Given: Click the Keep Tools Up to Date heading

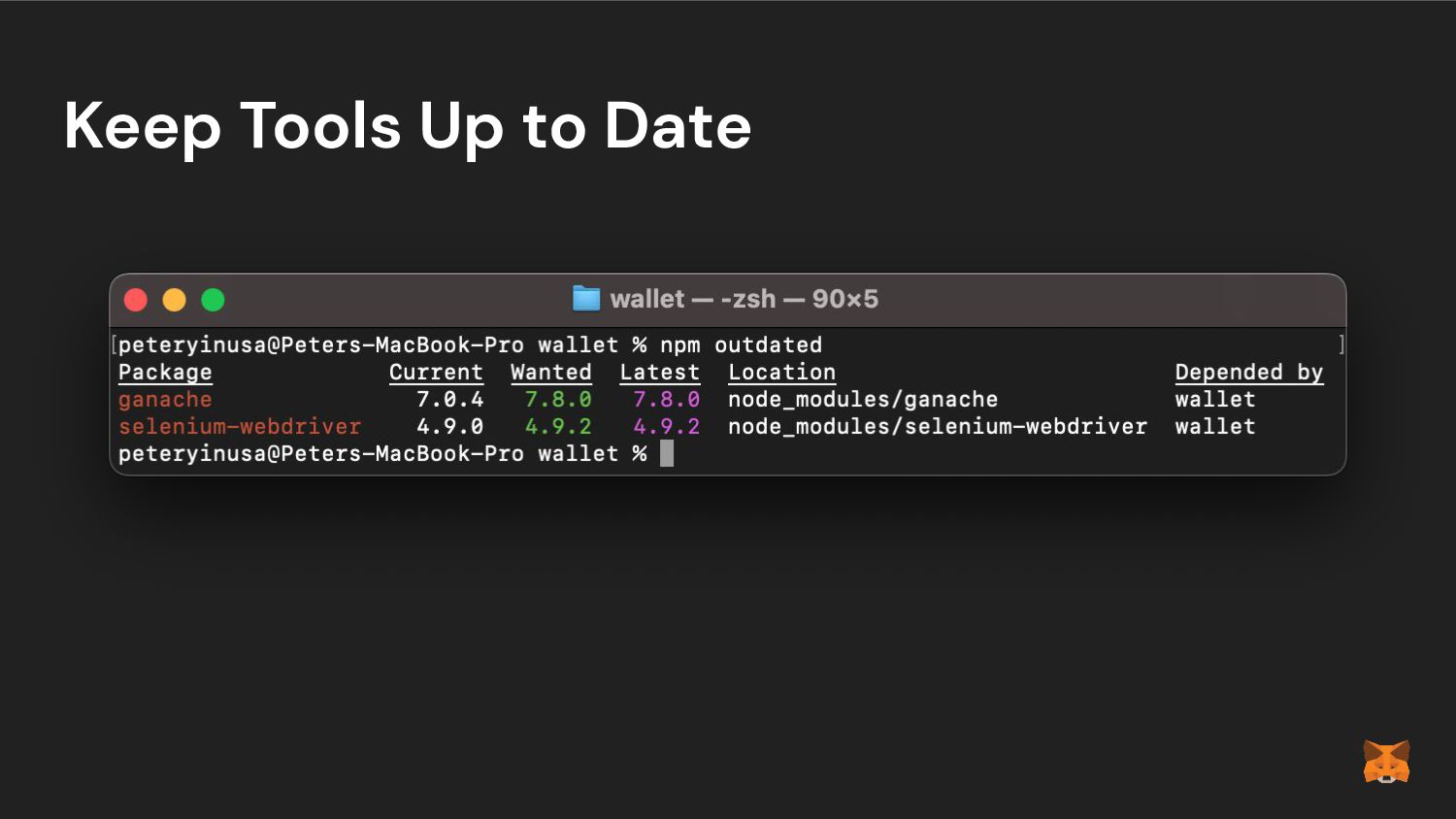Looking at the screenshot, I should point(408,126).
